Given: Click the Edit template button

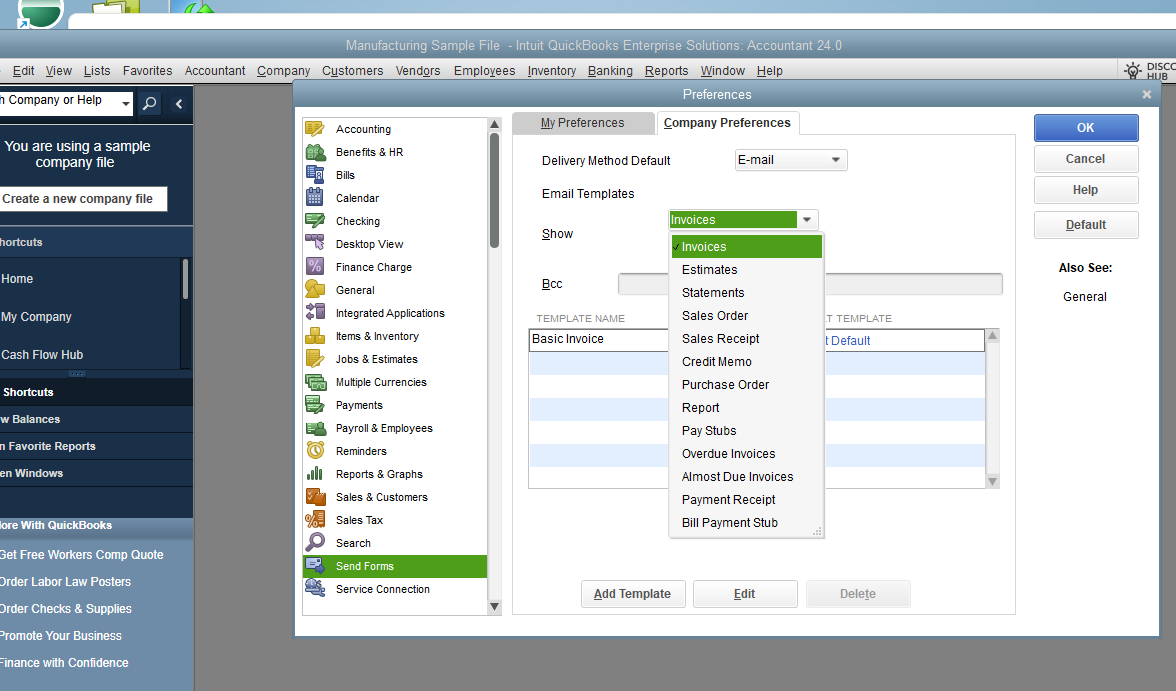Looking at the screenshot, I should (745, 594).
